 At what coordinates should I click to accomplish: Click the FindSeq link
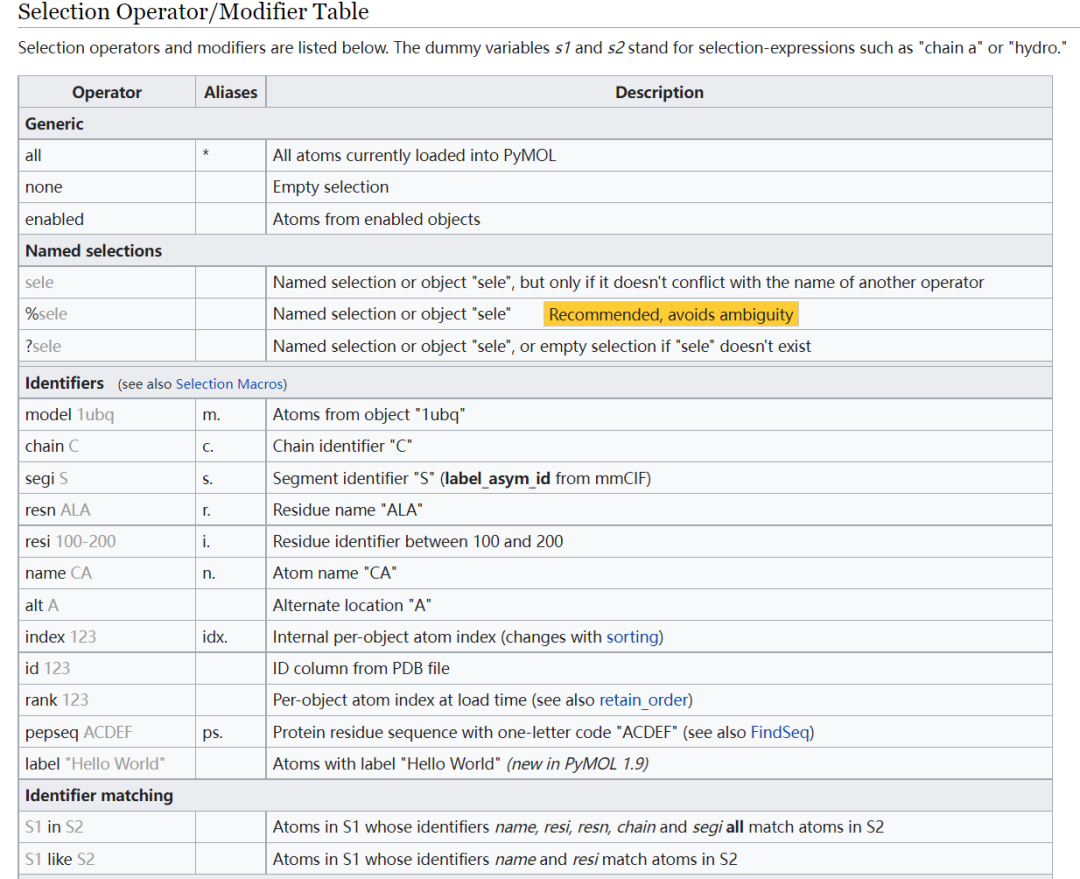[x=780, y=732]
